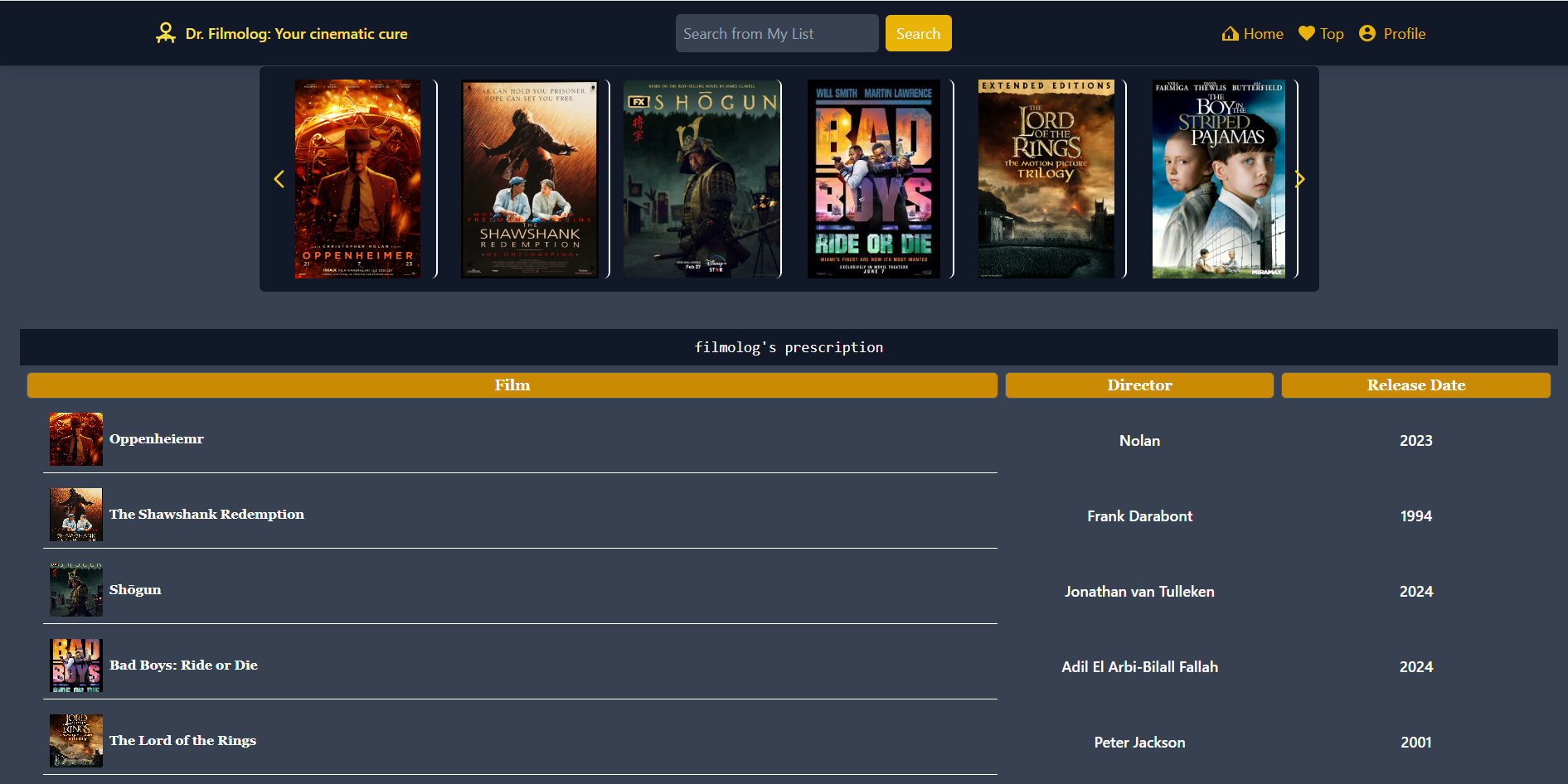This screenshot has width=1568, height=784.
Task: Open the Home link text
Action: coord(1263,34)
